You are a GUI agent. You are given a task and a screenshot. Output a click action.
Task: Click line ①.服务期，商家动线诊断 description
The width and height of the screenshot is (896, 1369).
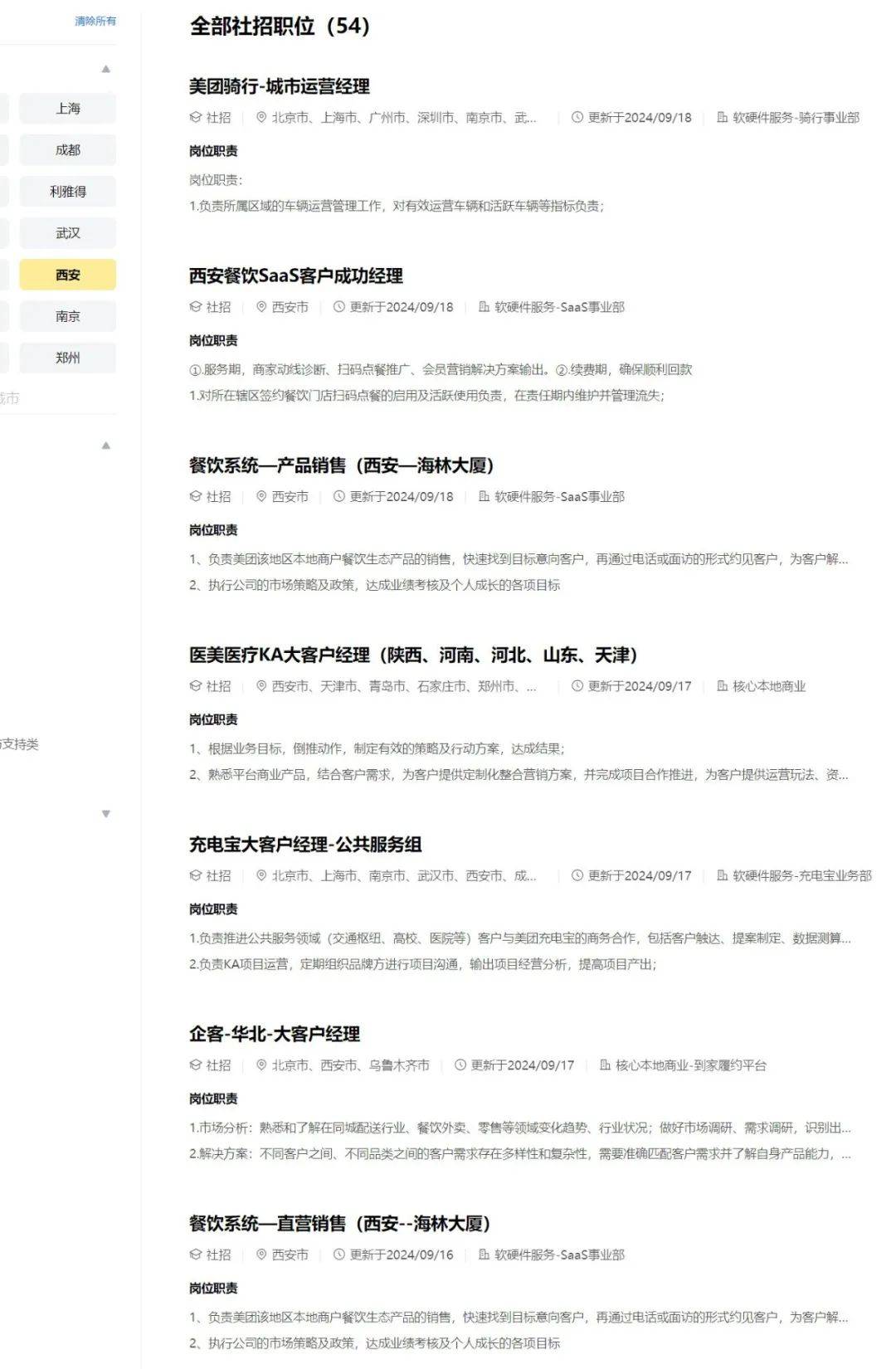click(441, 370)
